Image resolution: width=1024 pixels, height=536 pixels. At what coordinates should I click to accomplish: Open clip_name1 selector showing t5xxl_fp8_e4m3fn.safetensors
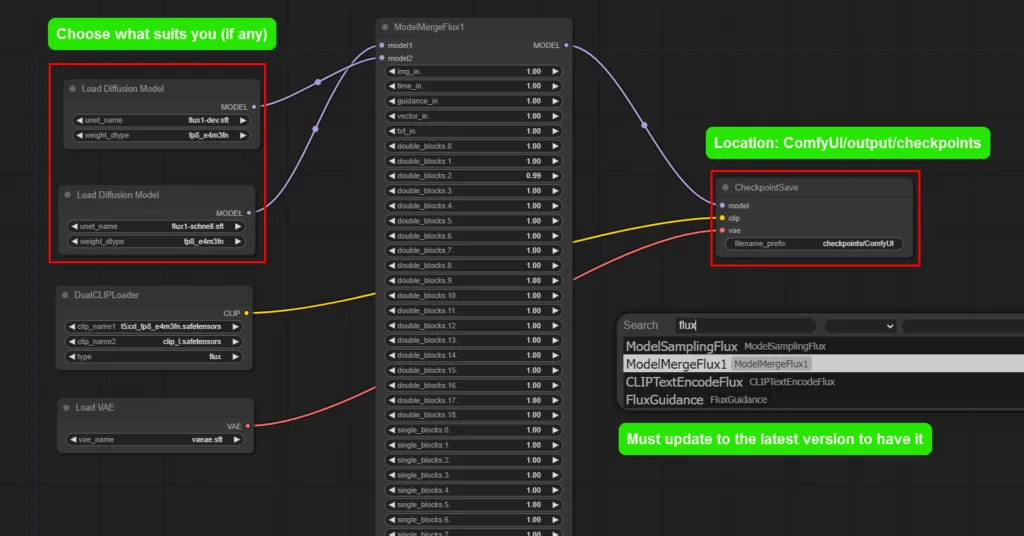point(153,326)
